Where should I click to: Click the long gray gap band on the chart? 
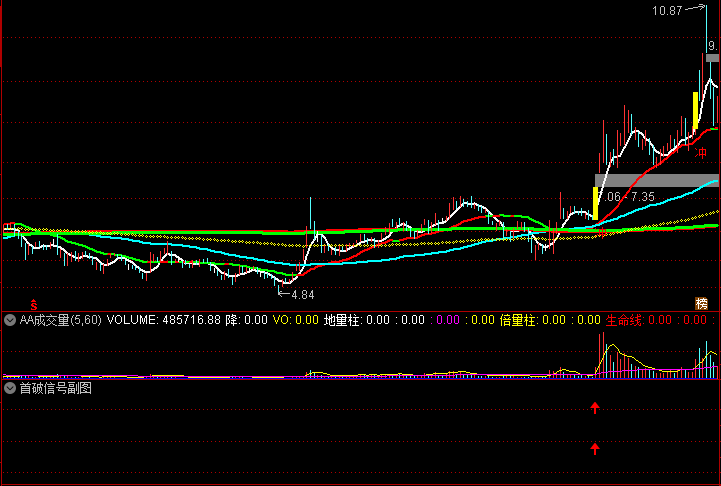(657, 180)
